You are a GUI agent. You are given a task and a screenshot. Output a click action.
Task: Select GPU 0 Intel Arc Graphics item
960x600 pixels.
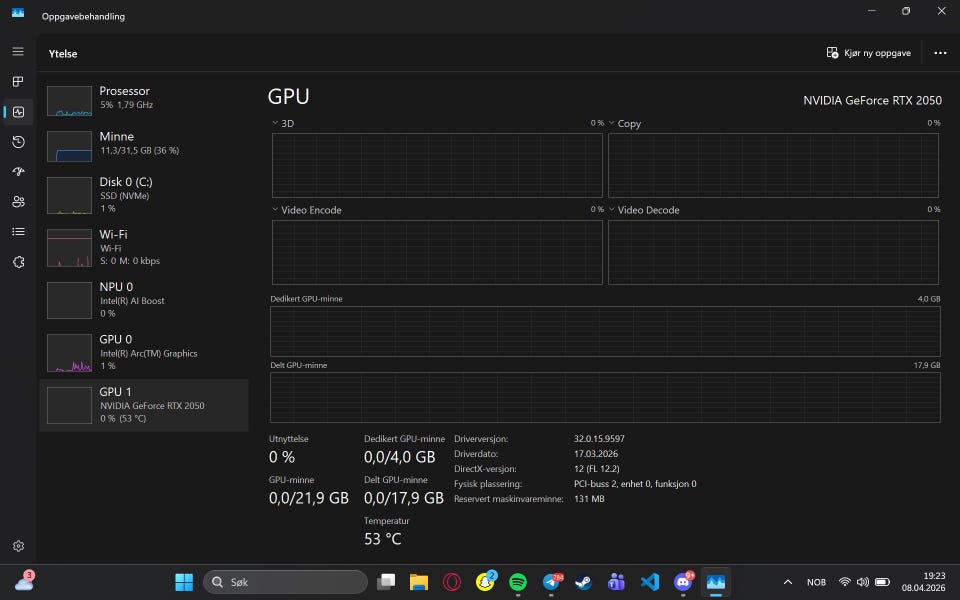click(x=144, y=353)
